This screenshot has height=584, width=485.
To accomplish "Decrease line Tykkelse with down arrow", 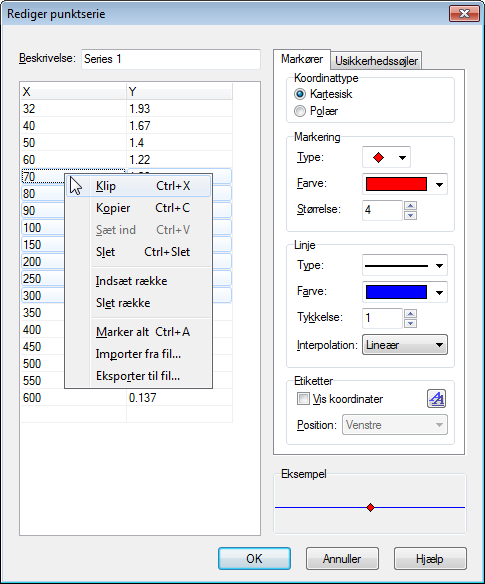I will pyautogui.click(x=410, y=323).
